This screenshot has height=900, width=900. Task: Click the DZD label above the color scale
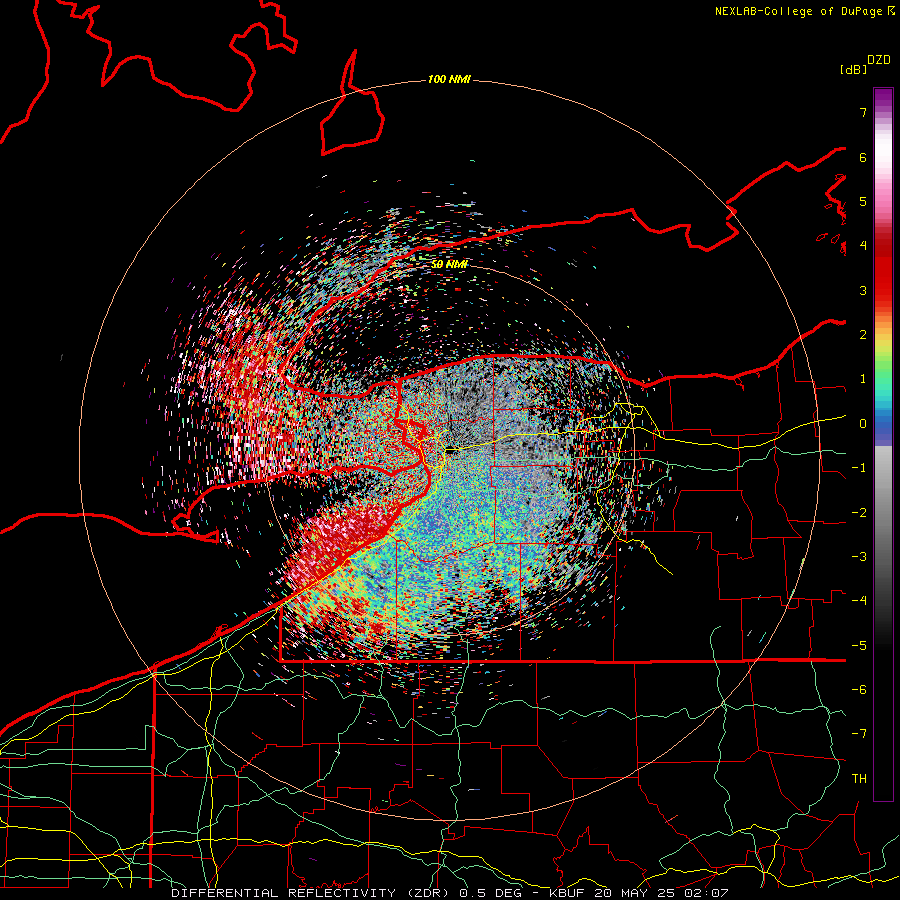(x=879, y=60)
